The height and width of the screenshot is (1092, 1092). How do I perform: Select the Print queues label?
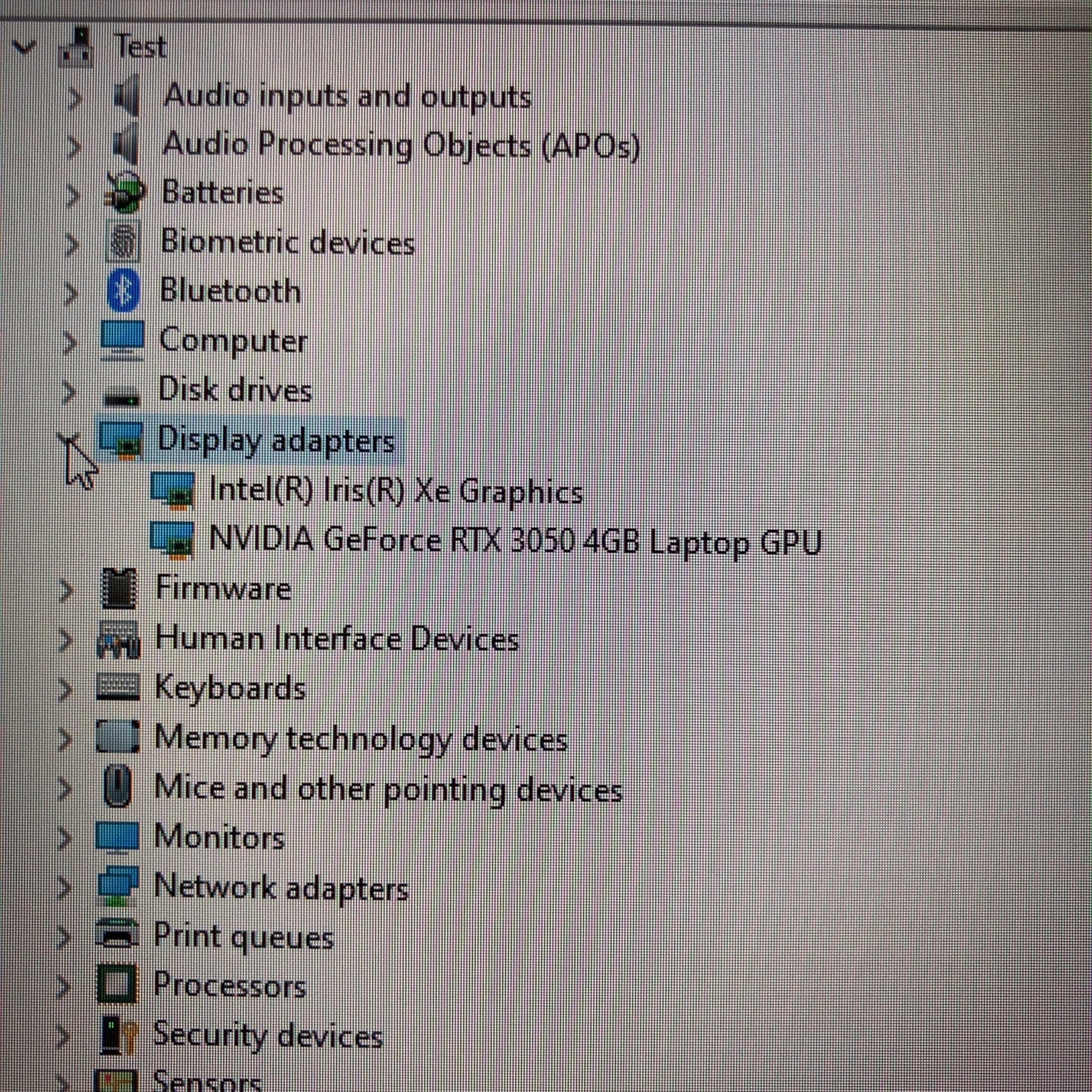point(244,937)
